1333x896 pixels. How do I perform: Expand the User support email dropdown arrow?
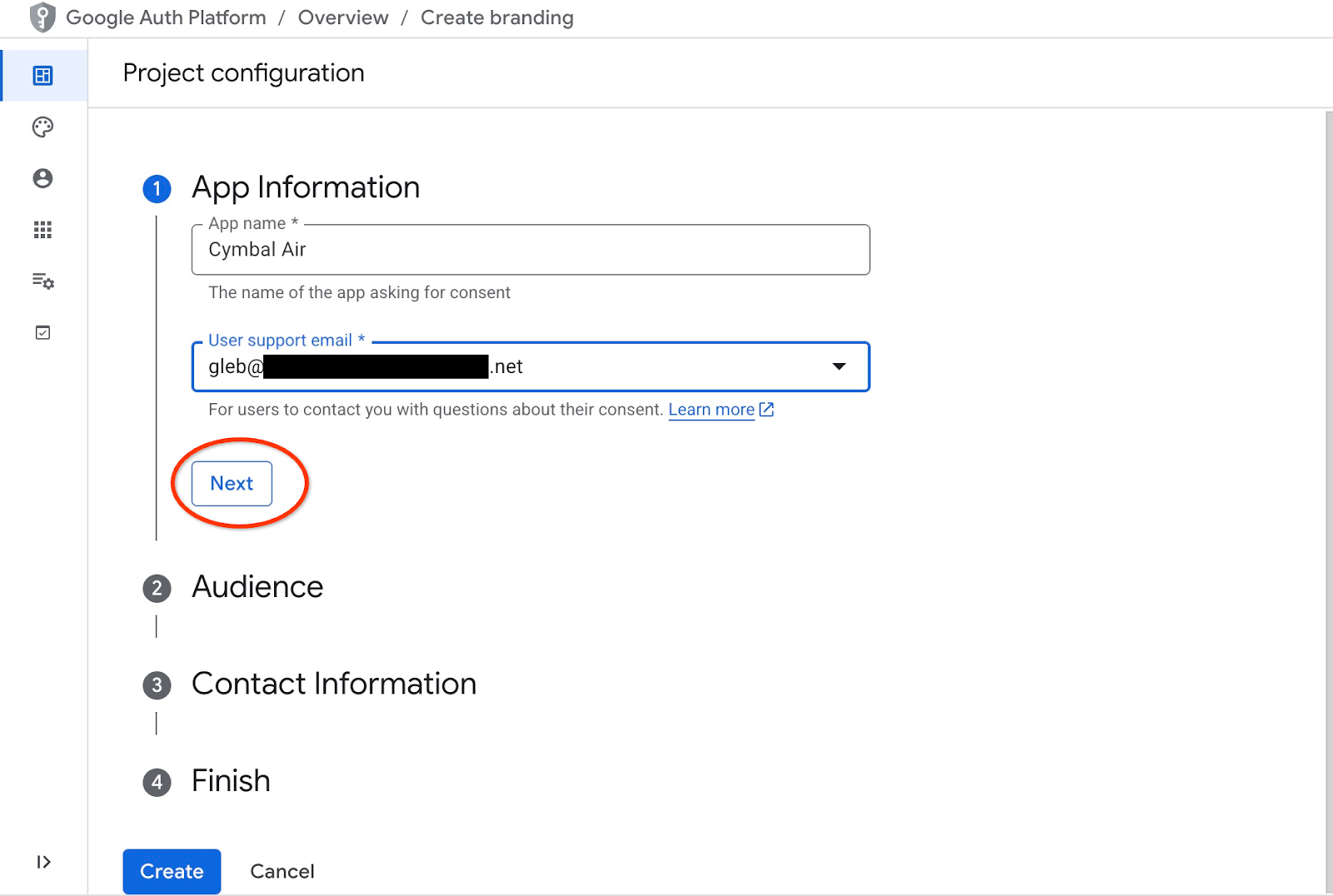839,366
